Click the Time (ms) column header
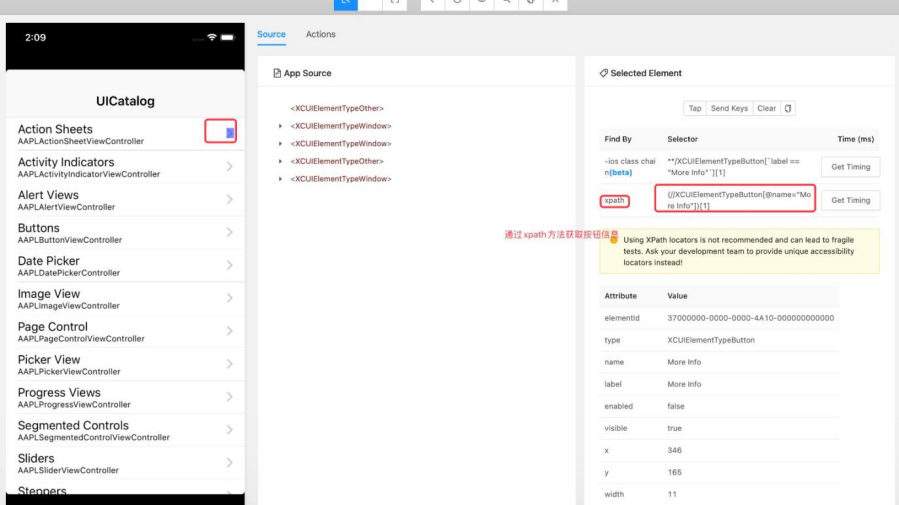This screenshot has height=505, width=899. (x=855, y=139)
